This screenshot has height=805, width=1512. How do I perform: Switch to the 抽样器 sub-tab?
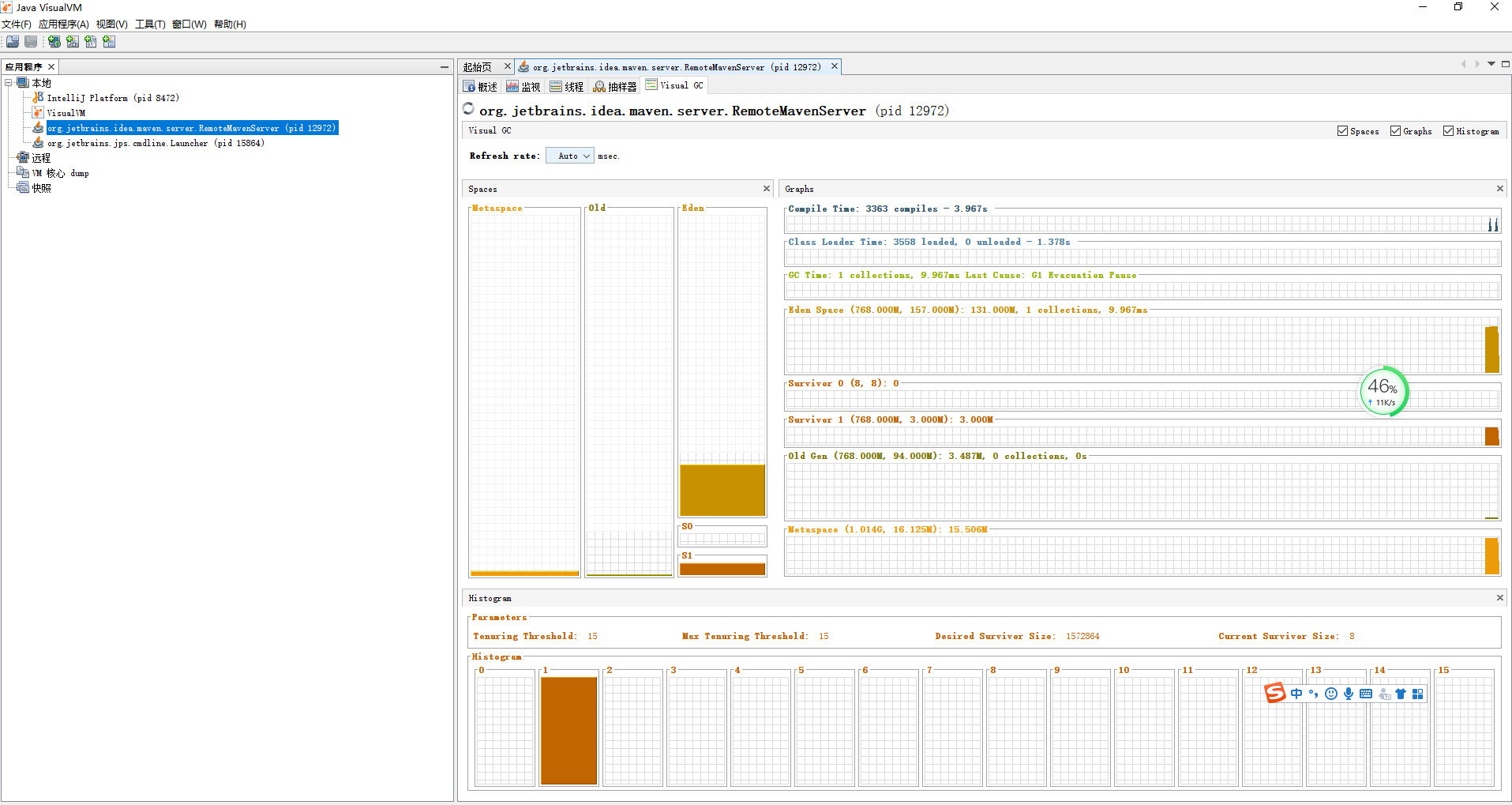pyautogui.click(x=615, y=86)
